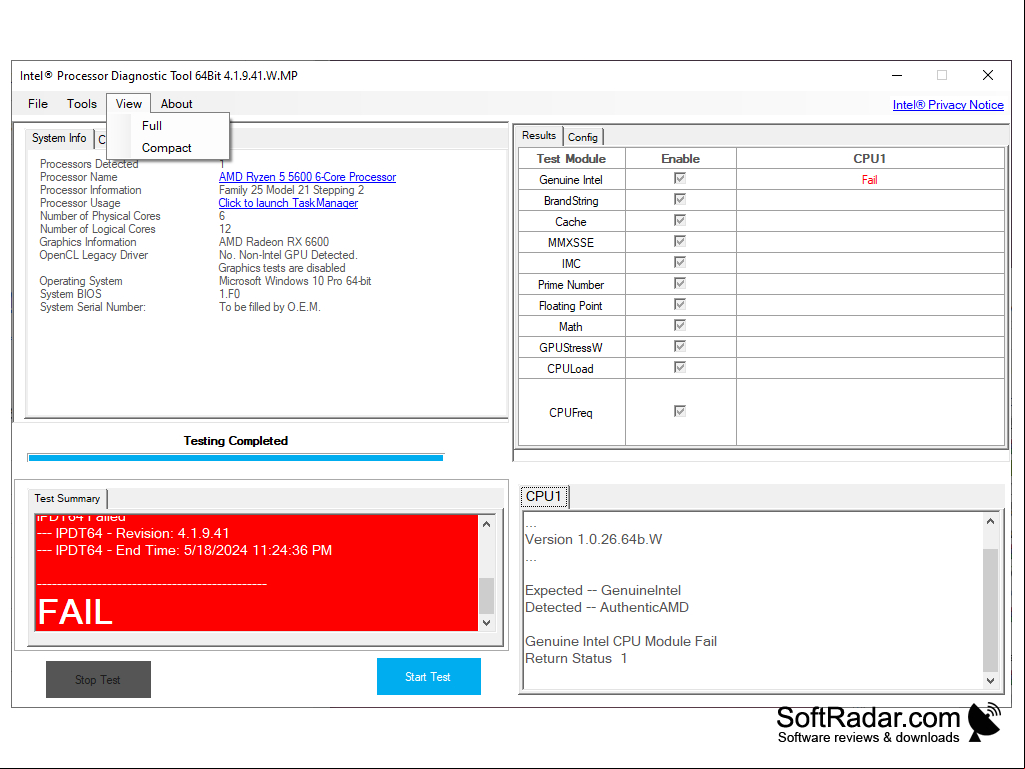
Task: Click the Detected -- AuthenticAMD log line
Action: click(x=607, y=607)
